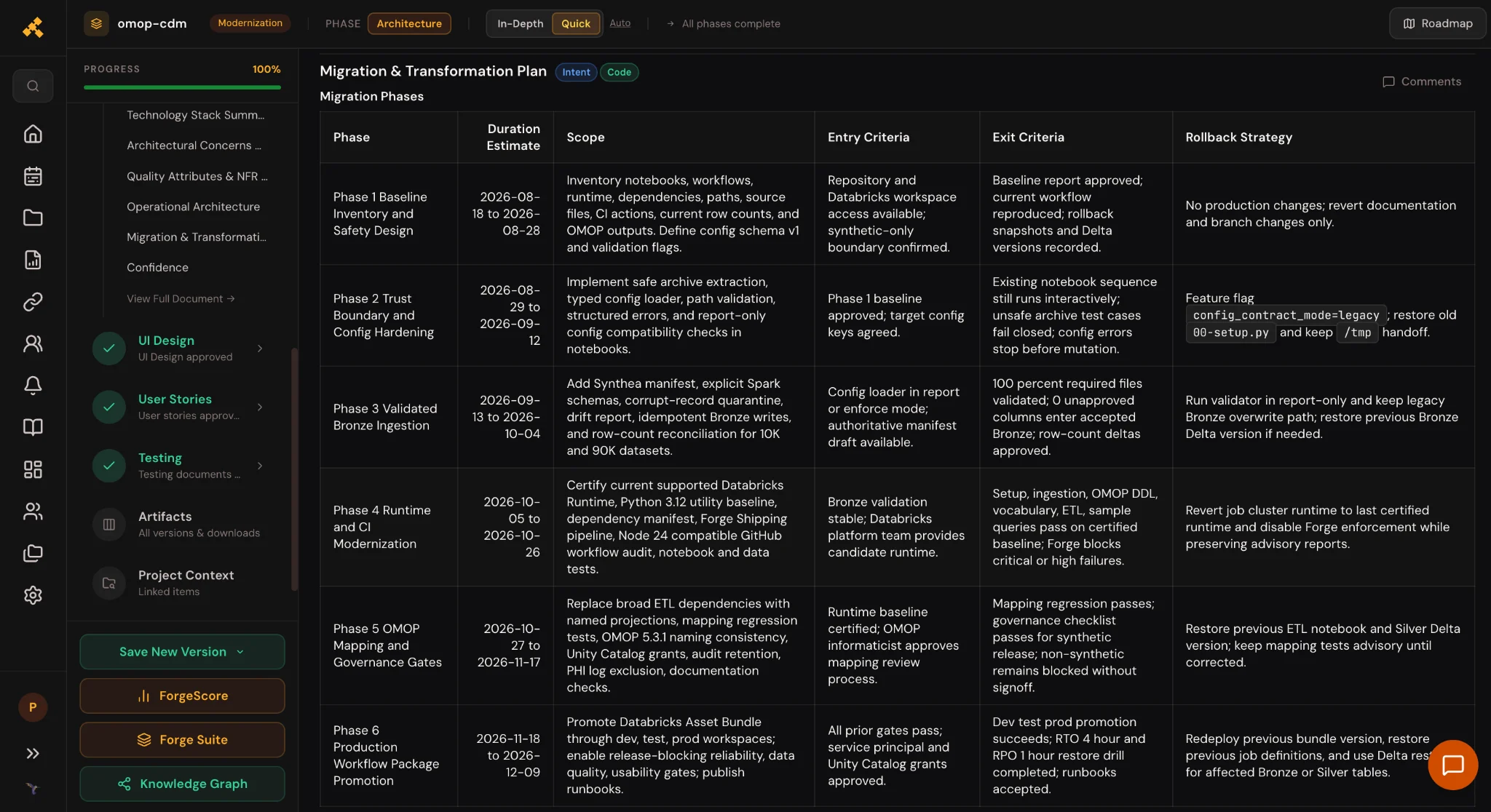
Task: Open Quality Attributes & NFR section
Action: tap(197, 176)
